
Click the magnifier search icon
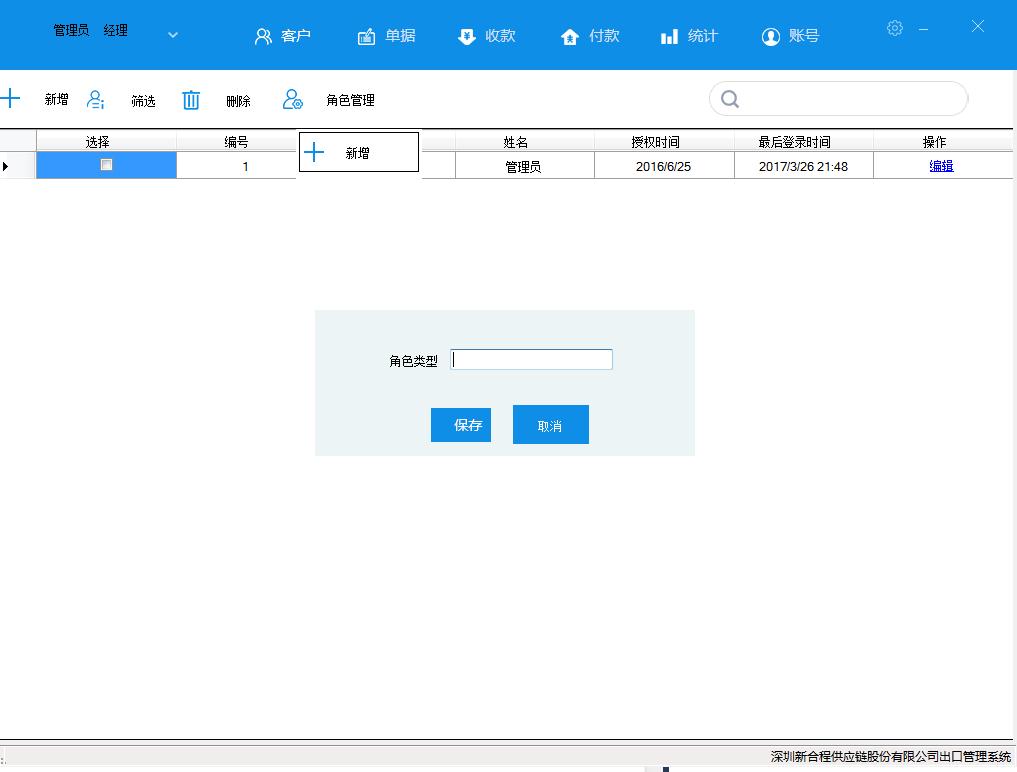click(x=730, y=99)
